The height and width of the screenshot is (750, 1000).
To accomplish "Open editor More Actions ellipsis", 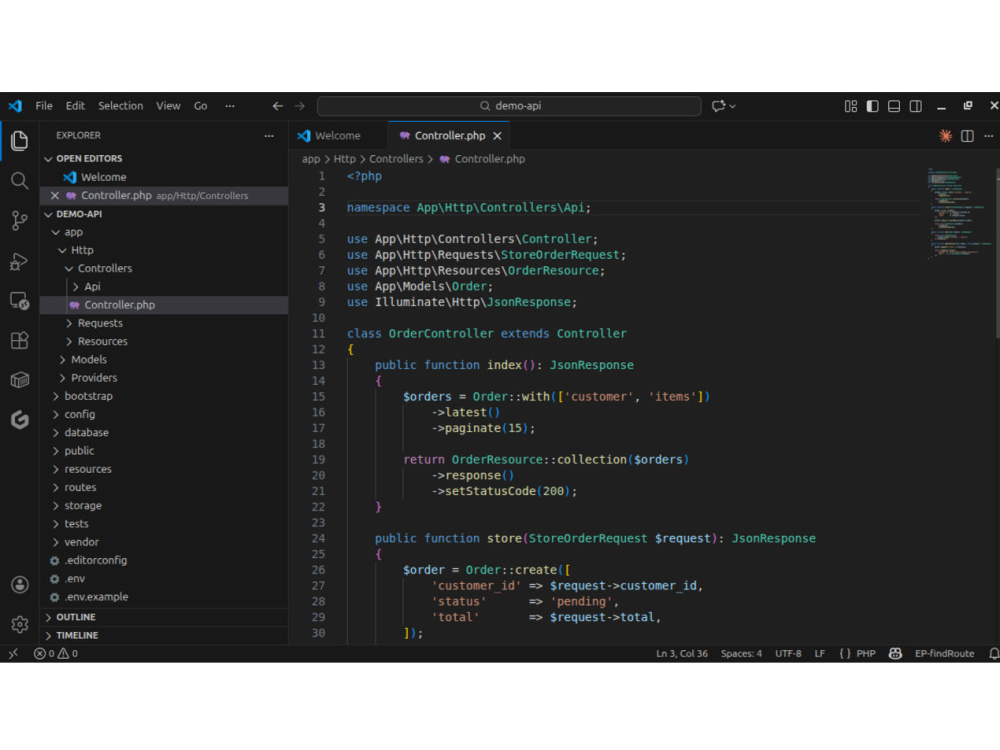I will tap(989, 136).
